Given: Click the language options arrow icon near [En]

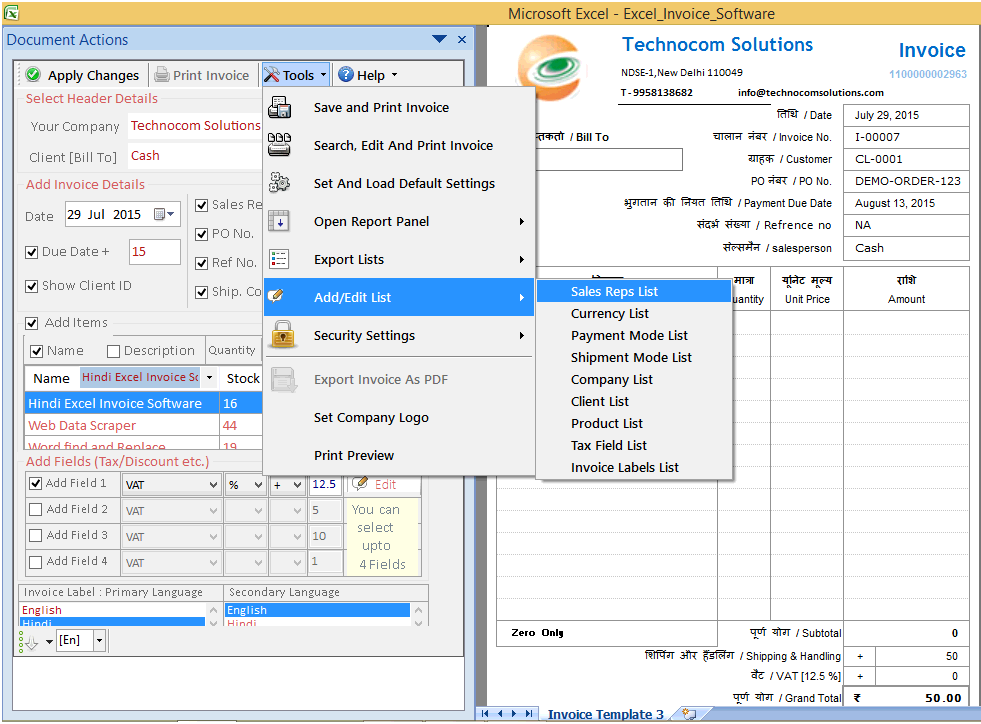Looking at the screenshot, I should (29, 642).
